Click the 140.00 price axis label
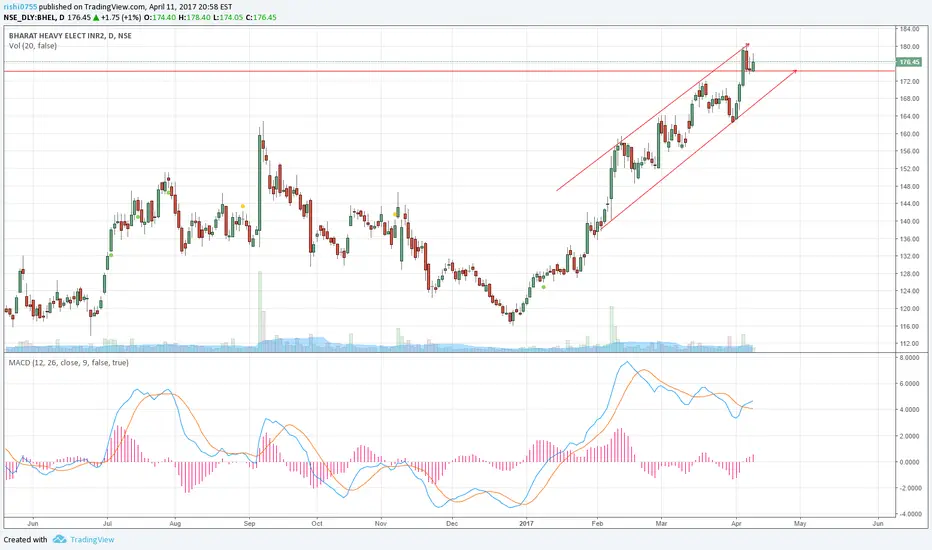The height and width of the screenshot is (550, 932). 910,221
